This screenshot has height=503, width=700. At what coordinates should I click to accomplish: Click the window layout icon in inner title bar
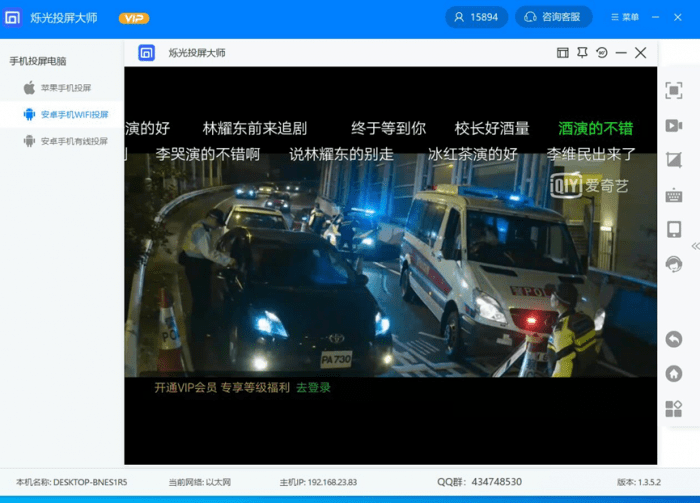(562, 53)
